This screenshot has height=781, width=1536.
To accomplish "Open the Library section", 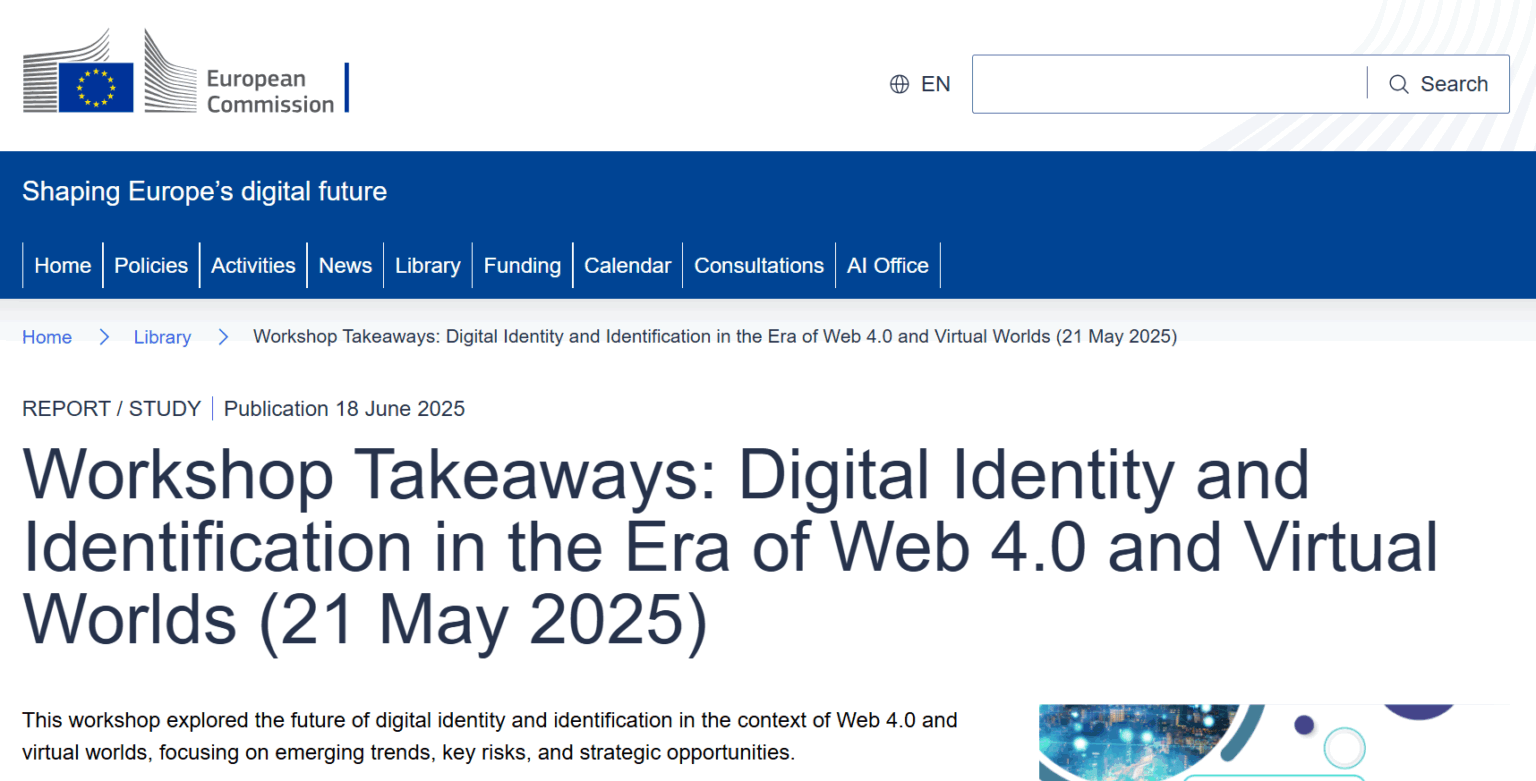I will click(428, 265).
